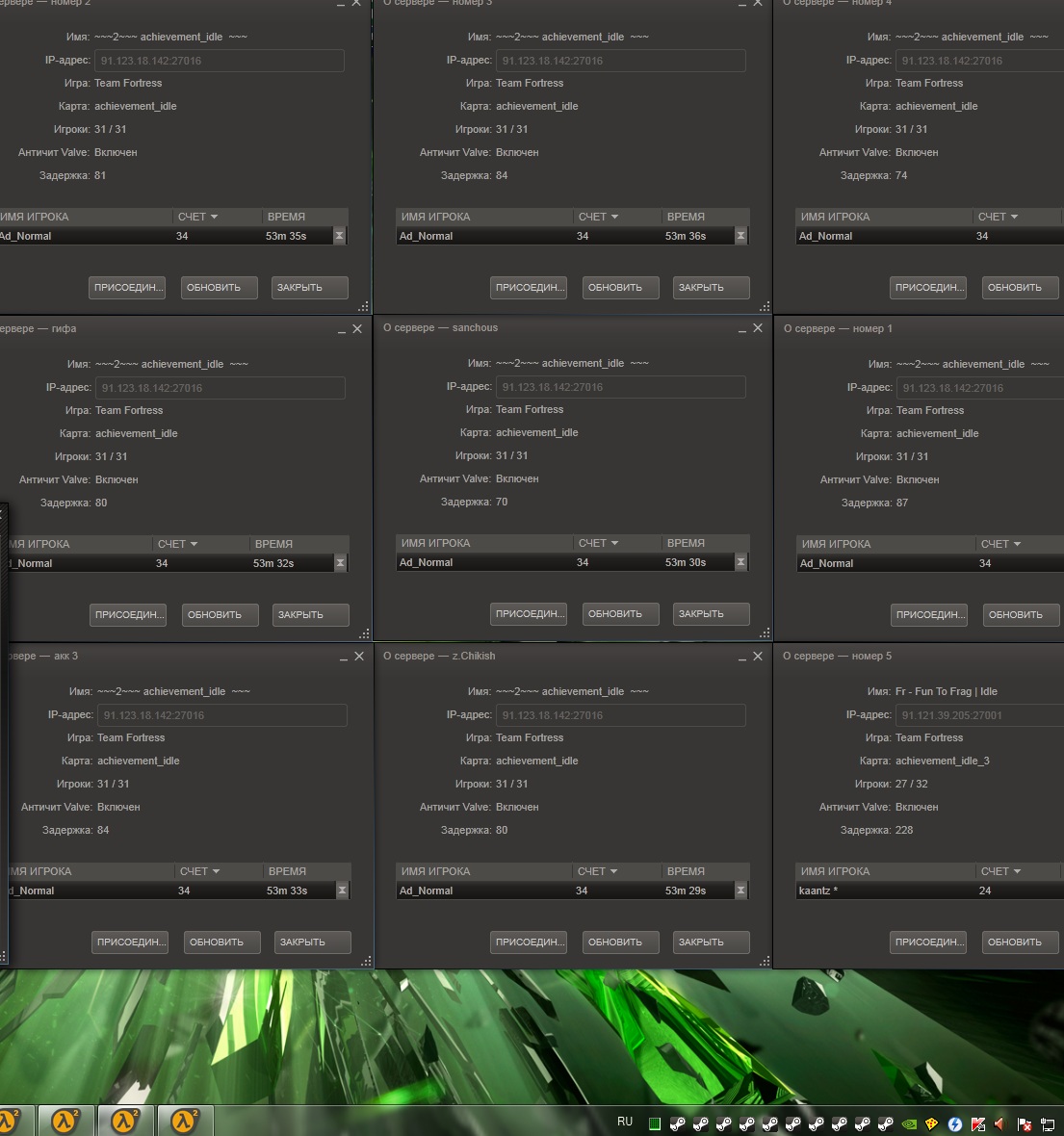Click ЗАКРЫТЬ in the номер 3 window
The width and height of the screenshot is (1064, 1136).
coord(711,288)
